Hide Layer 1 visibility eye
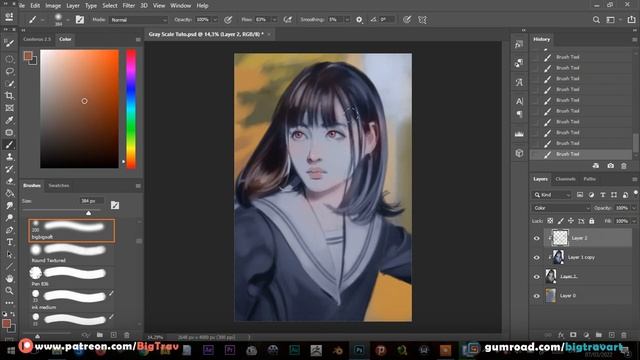The image size is (640, 360). click(537, 277)
